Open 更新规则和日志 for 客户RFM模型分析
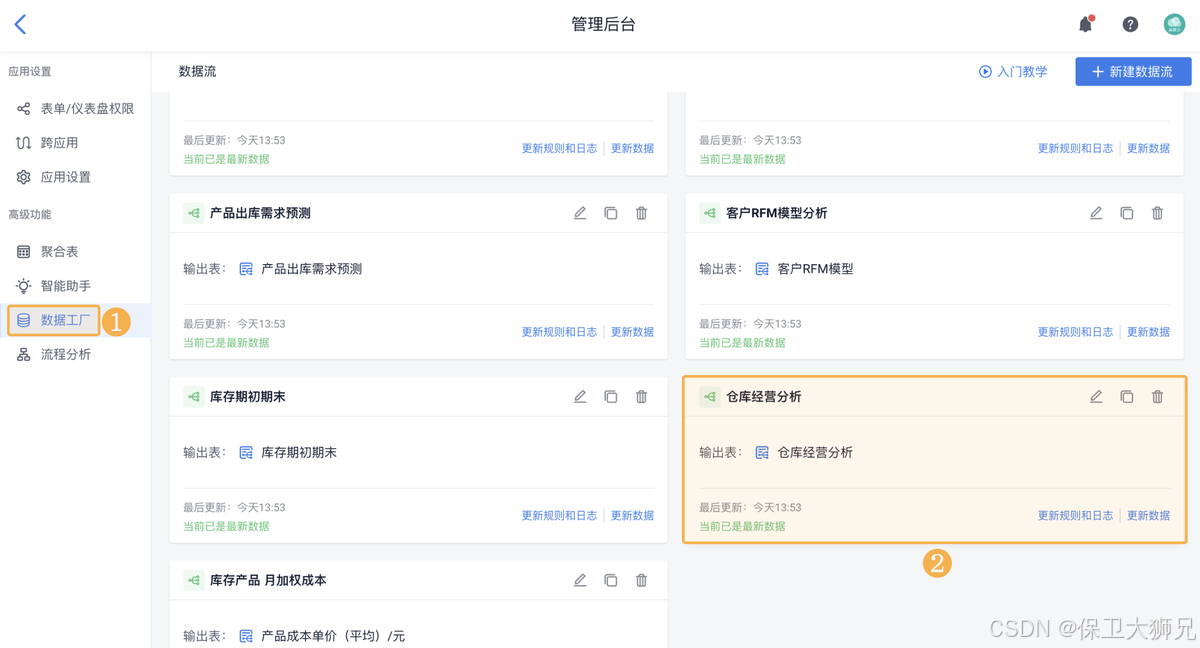The height and width of the screenshot is (648, 1200). [1075, 332]
